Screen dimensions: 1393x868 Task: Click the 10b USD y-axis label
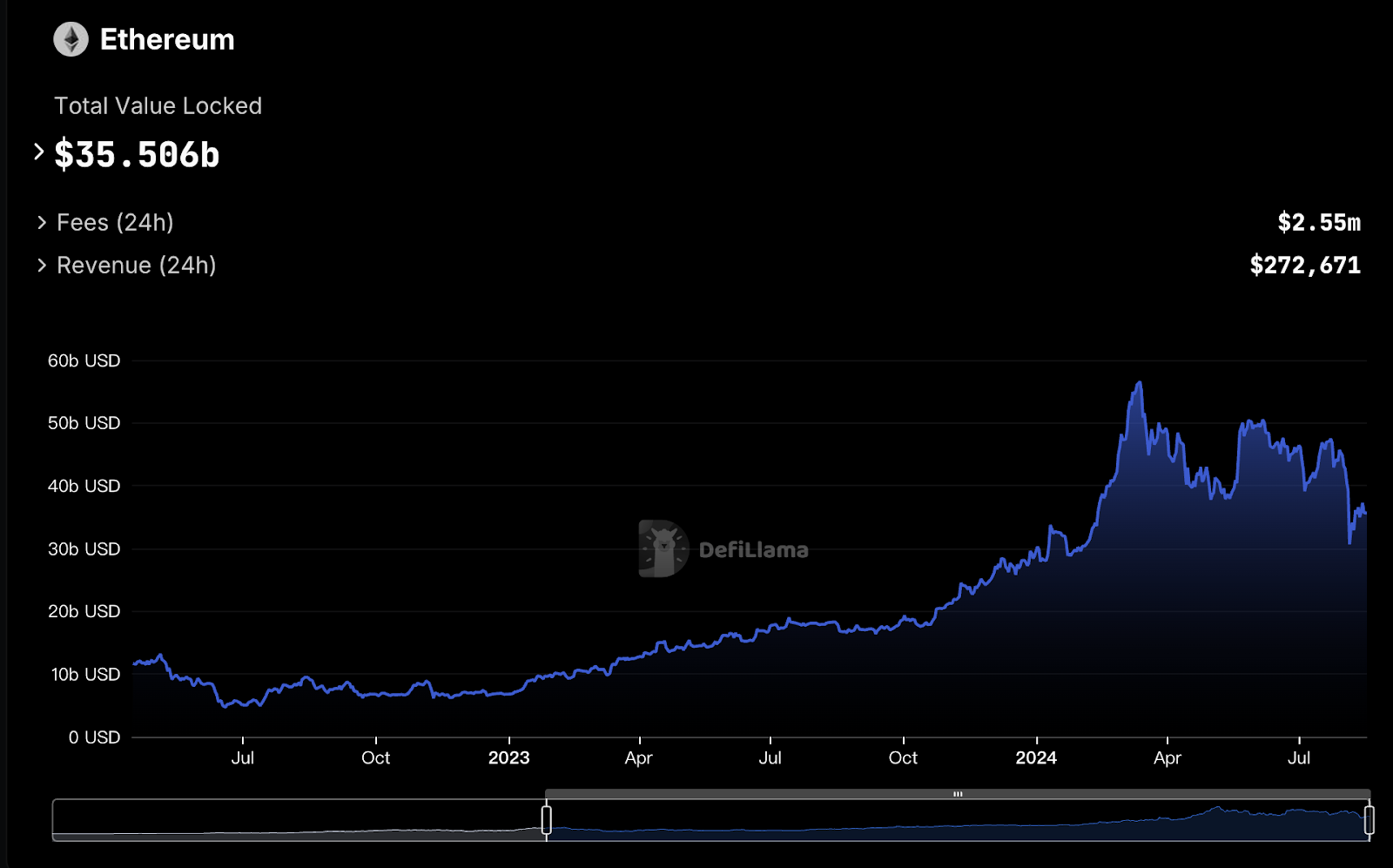(x=85, y=674)
